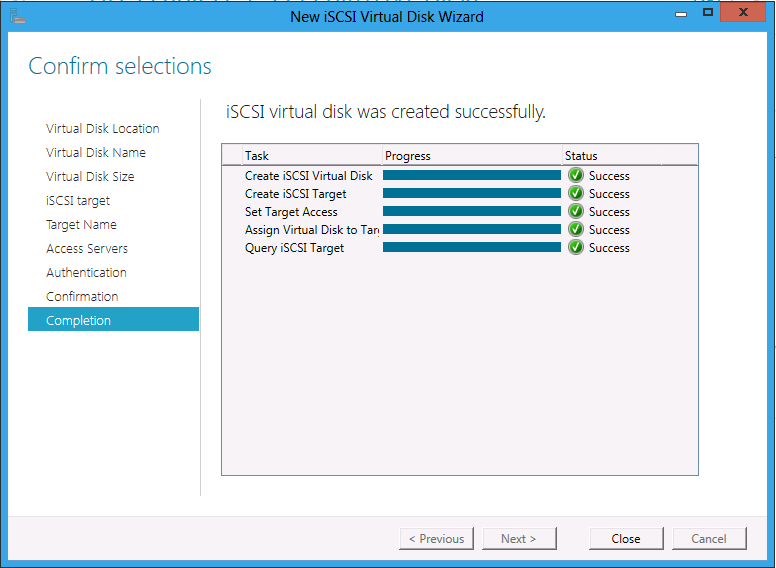
Task: Minimize the iSCSI wizard window
Action: [x=681, y=14]
